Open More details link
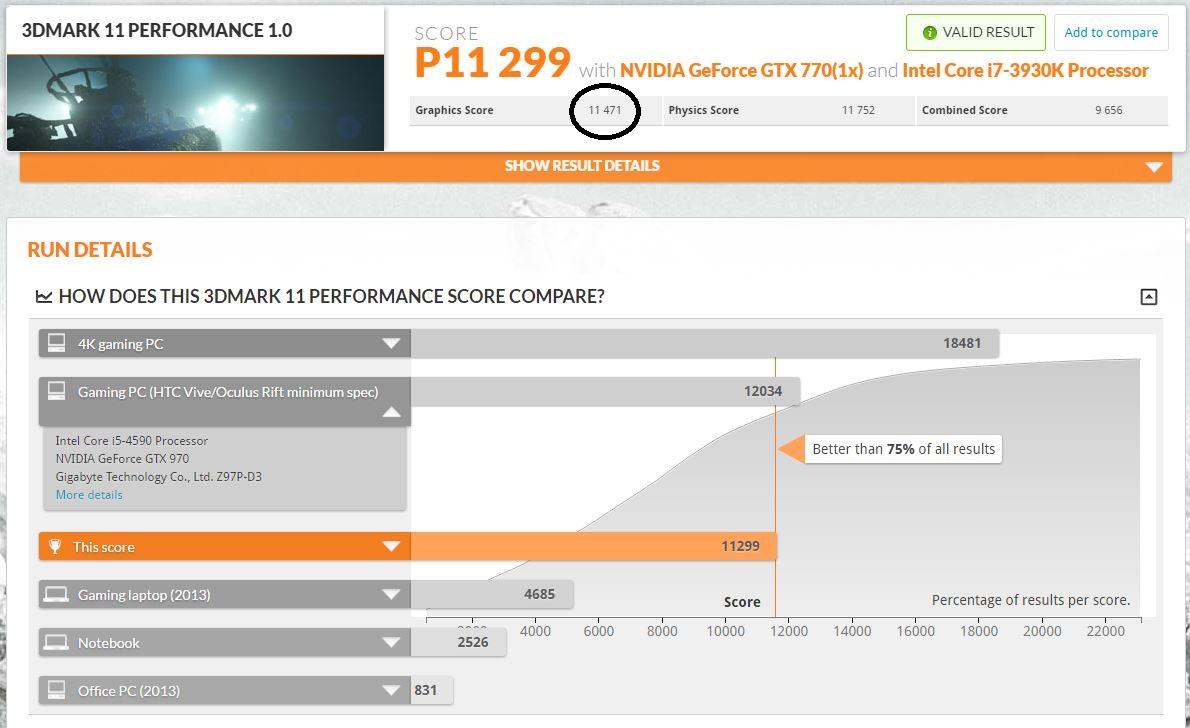 (89, 495)
